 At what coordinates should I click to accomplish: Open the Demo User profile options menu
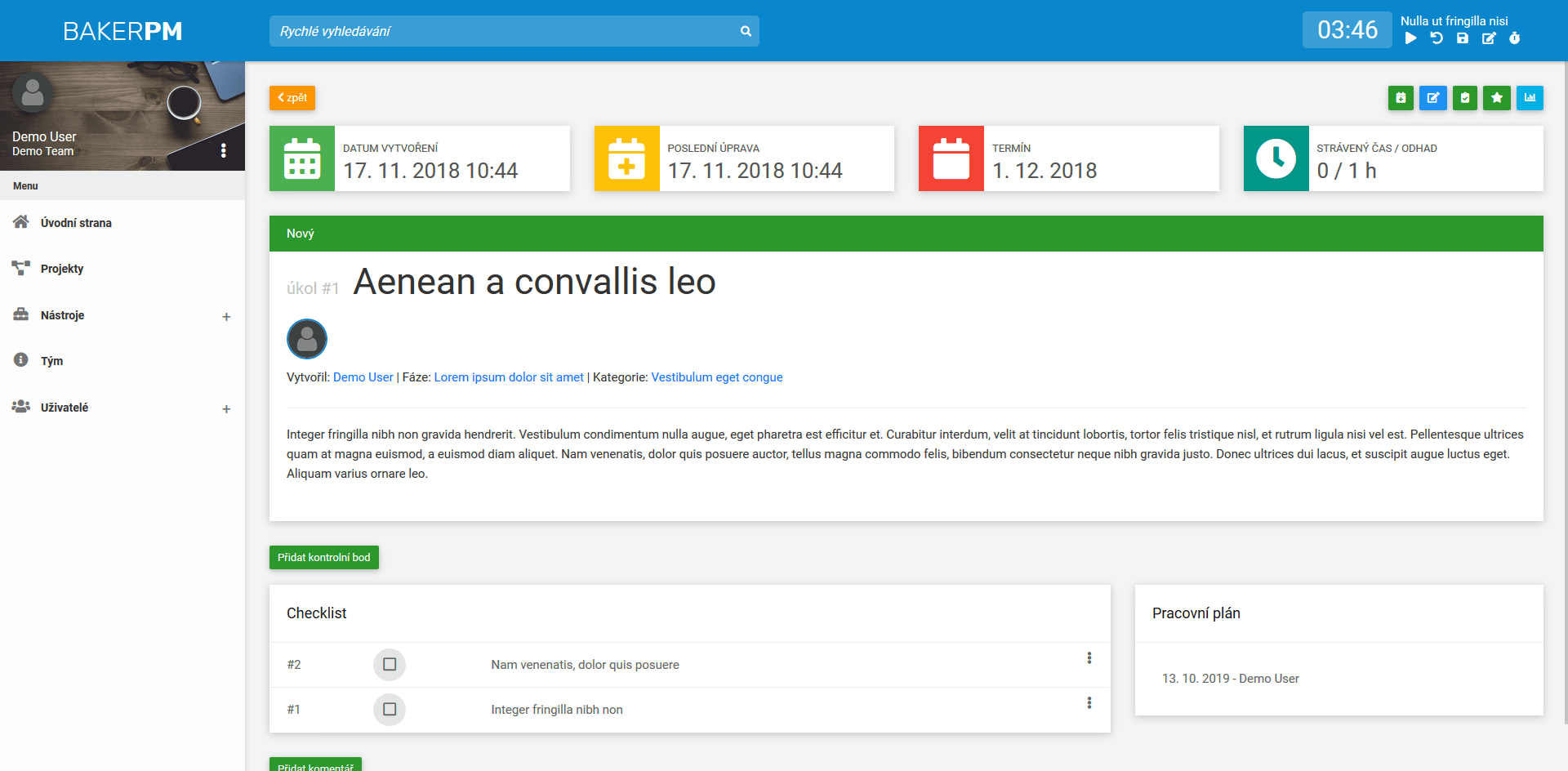point(223,151)
